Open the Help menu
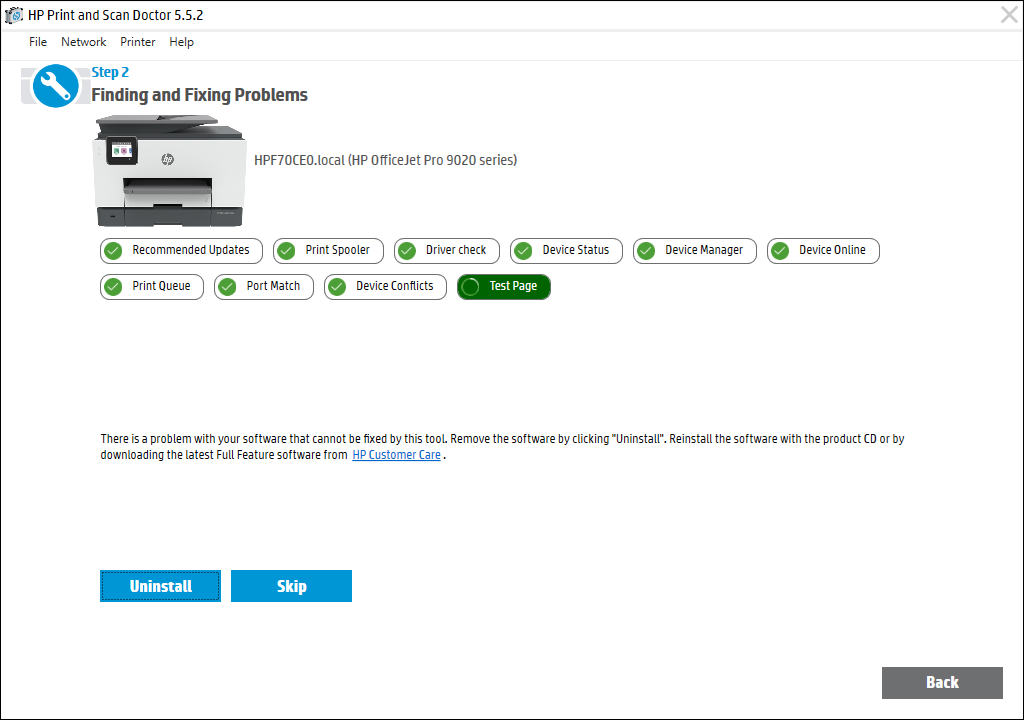The height and width of the screenshot is (720, 1024). click(x=181, y=42)
